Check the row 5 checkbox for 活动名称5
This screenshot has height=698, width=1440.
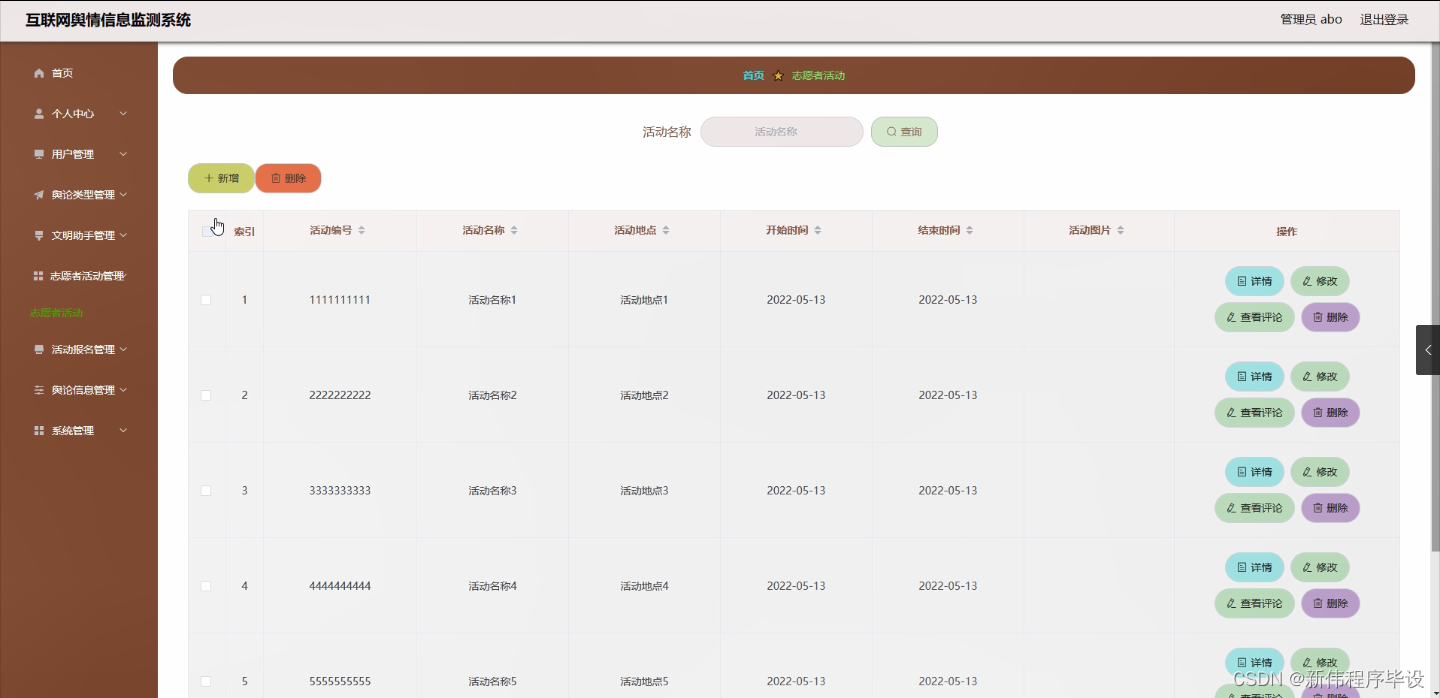[206, 681]
